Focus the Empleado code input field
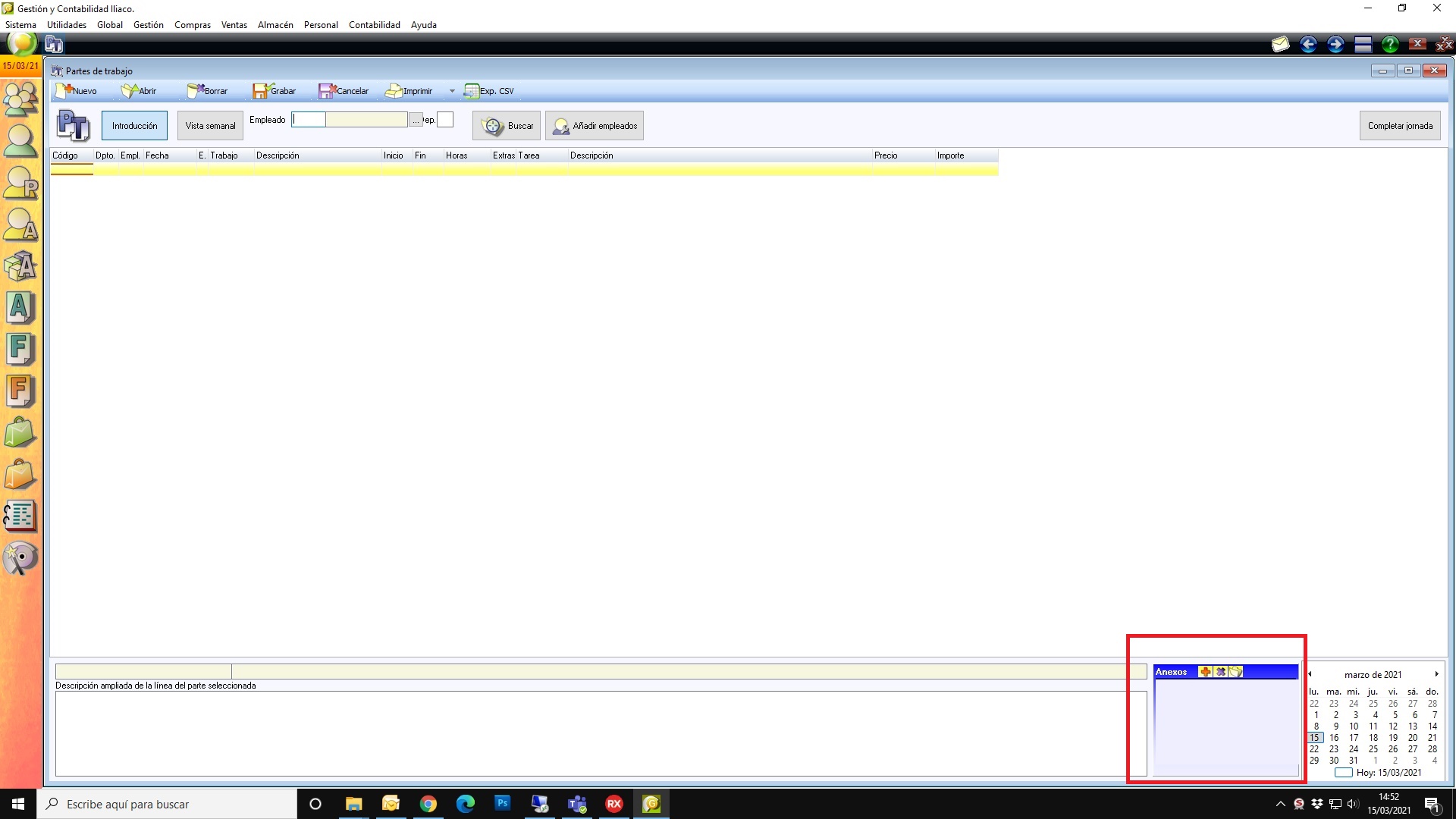 click(x=309, y=120)
